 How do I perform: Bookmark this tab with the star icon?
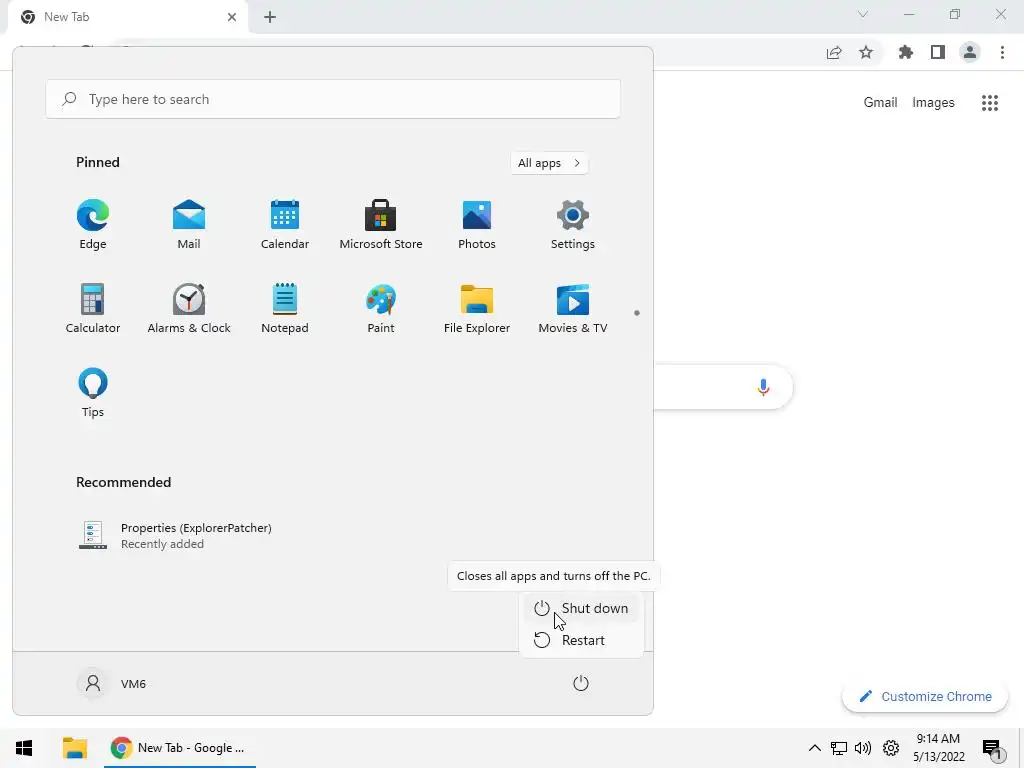pyautogui.click(x=866, y=52)
